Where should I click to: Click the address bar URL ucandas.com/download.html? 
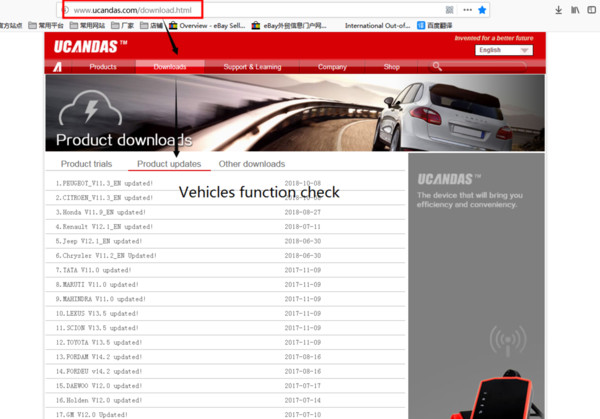pyautogui.click(x=132, y=10)
